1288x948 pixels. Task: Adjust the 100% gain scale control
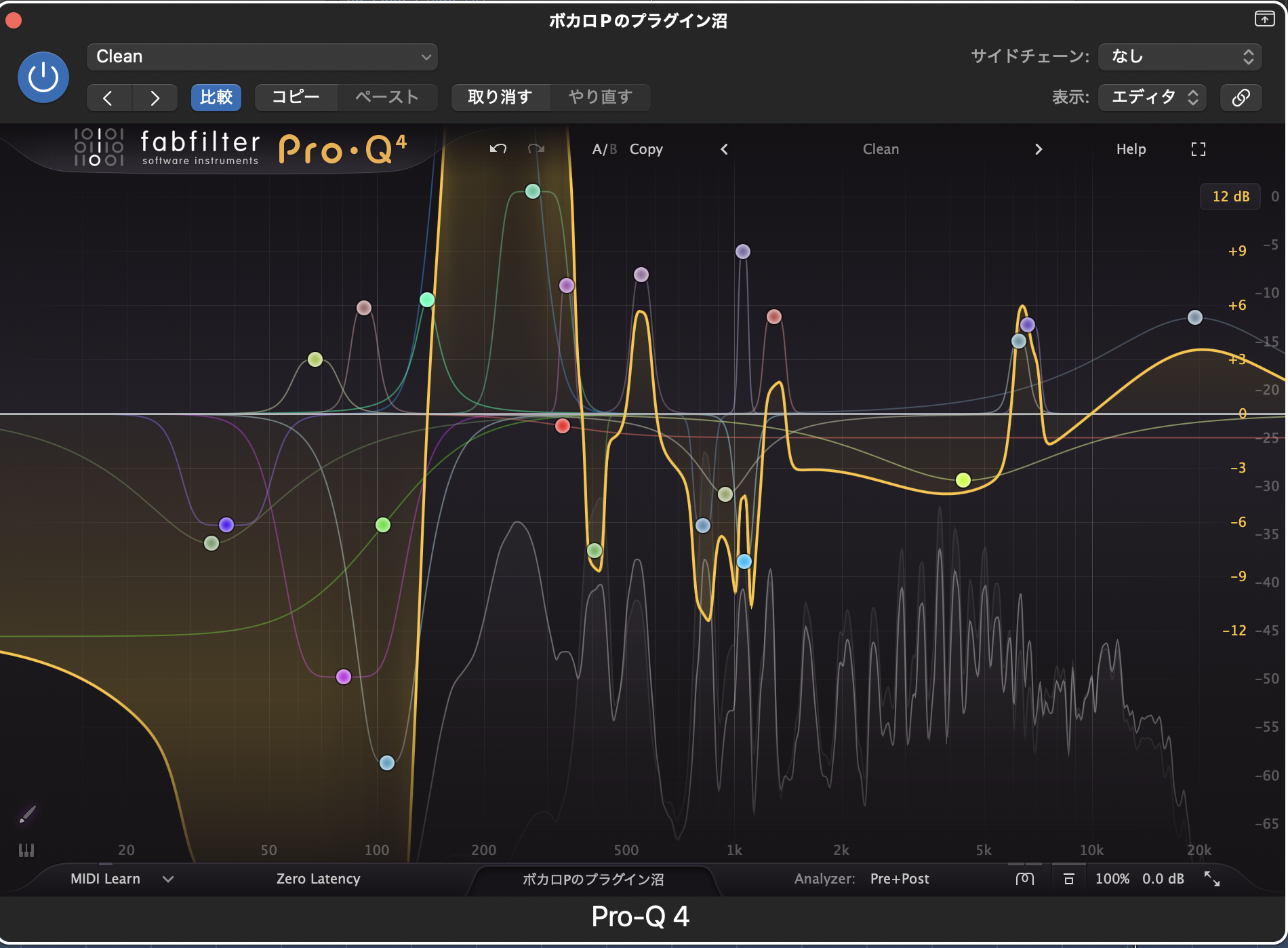point(1112,879)
